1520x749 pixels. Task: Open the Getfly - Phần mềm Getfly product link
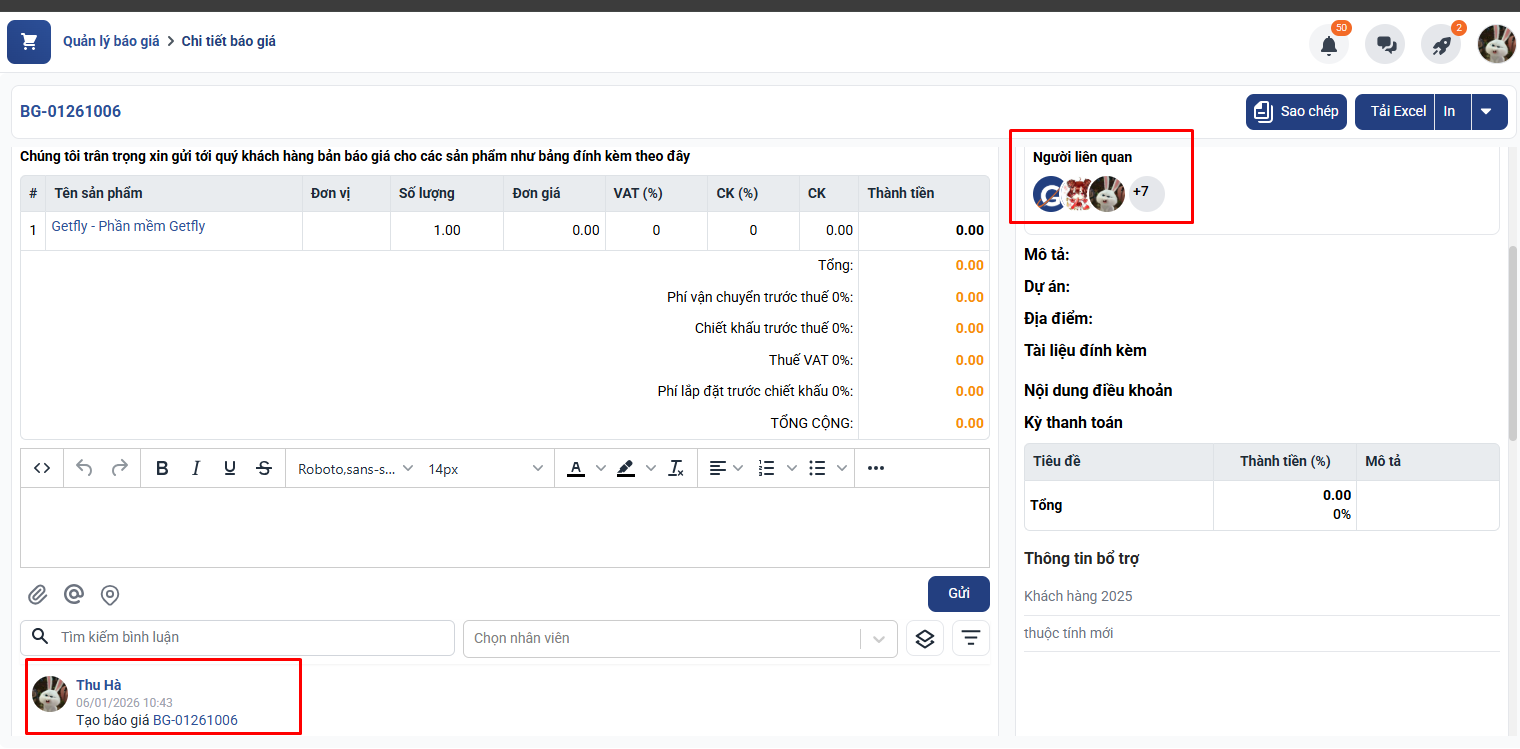[128, 226]
